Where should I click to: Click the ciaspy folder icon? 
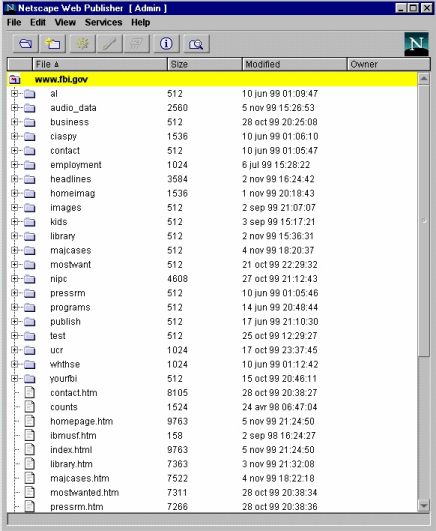[x=29, y=136]
